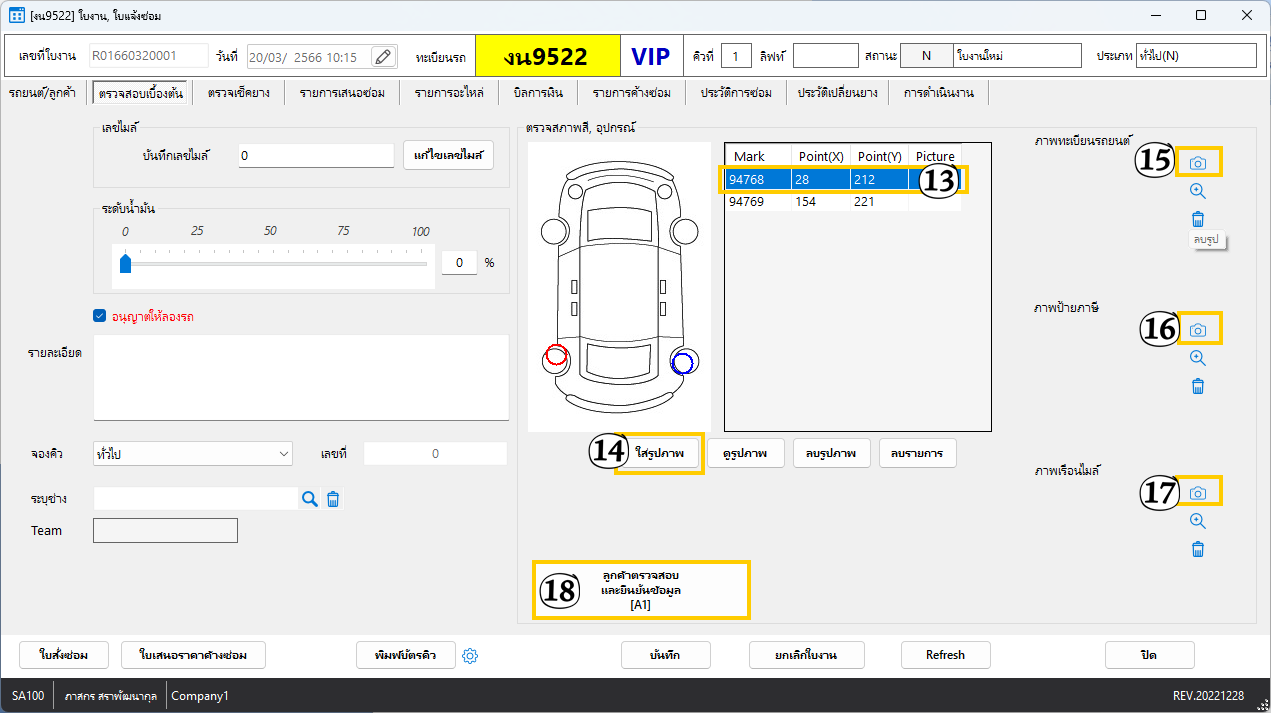The height and width of the screenshot is (713, 1271).
Task: Click the ใส่รูปภาพ button
Action: point(660,453)
